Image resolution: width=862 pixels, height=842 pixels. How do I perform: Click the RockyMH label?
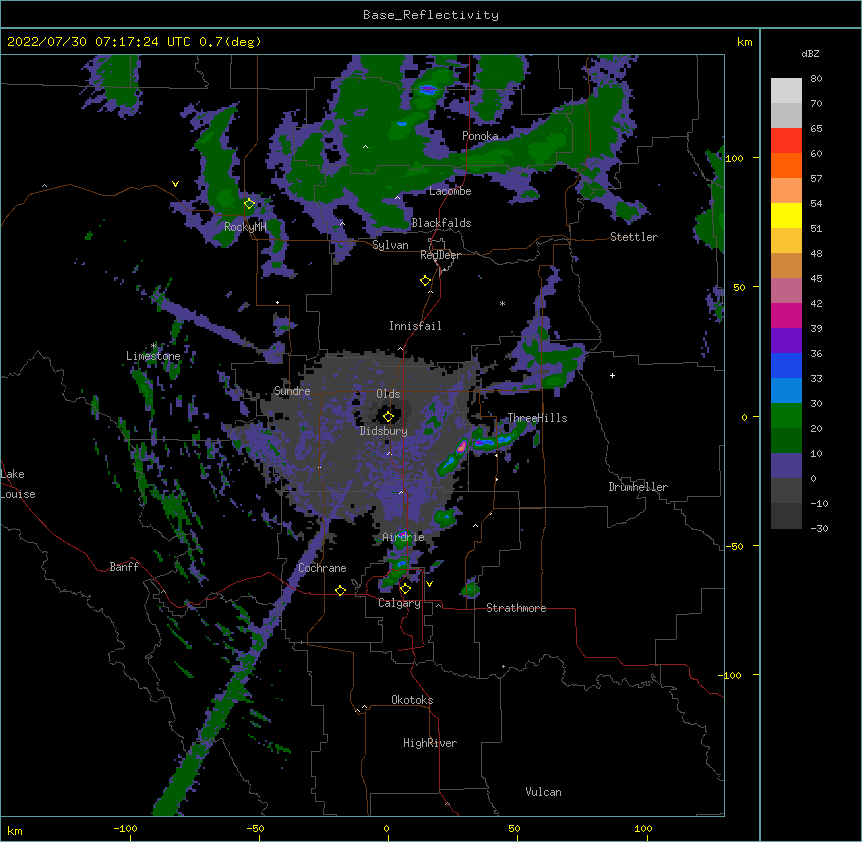[245, 227]
